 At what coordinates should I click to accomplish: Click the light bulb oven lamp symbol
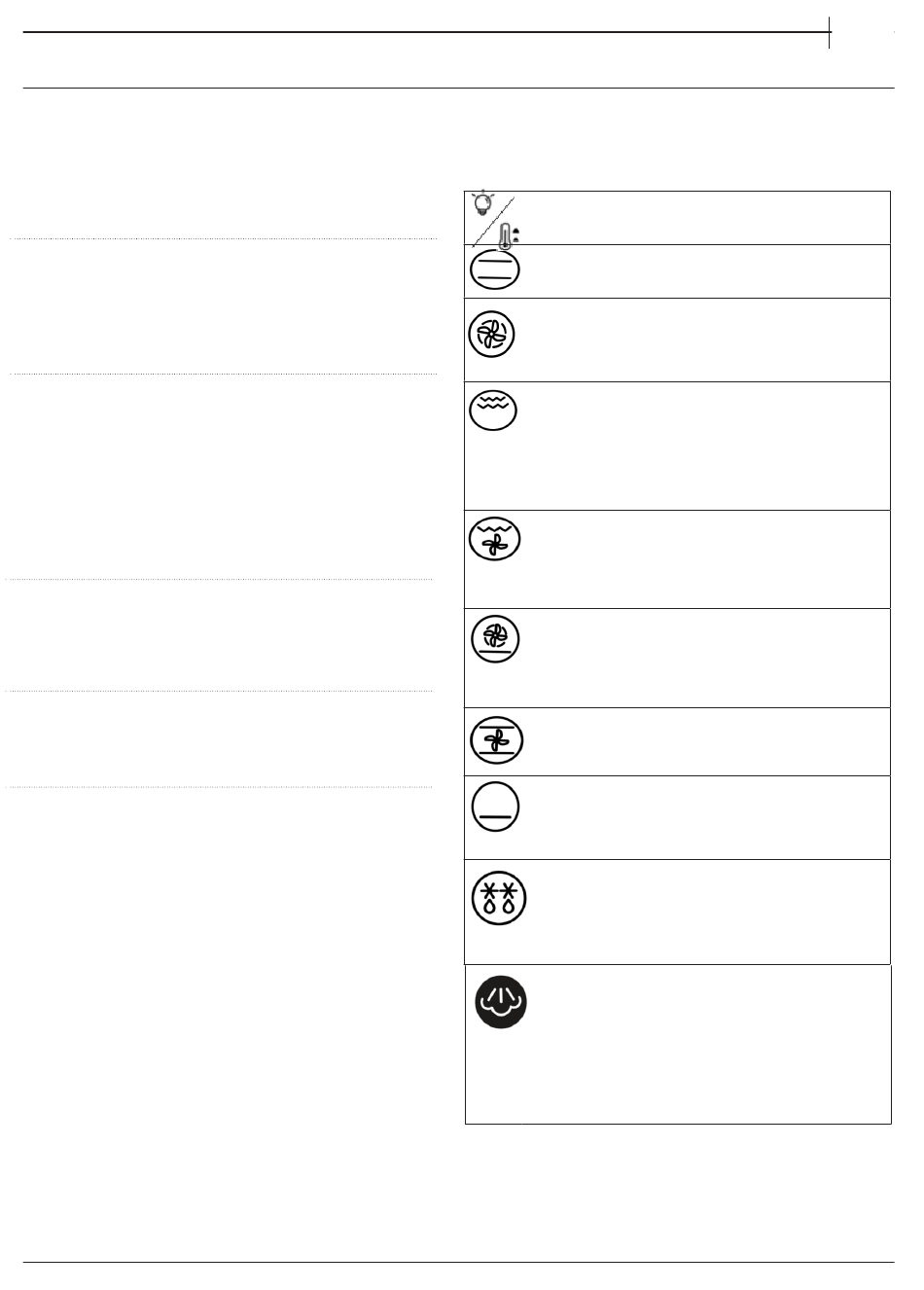tap(481, 202)
